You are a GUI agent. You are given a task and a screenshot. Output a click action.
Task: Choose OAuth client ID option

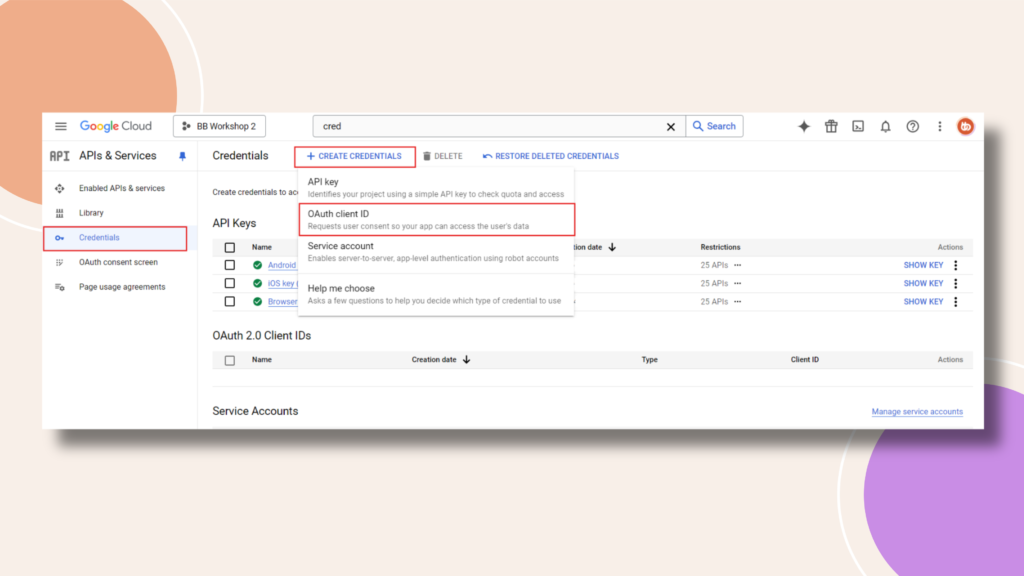pos(437,219)
